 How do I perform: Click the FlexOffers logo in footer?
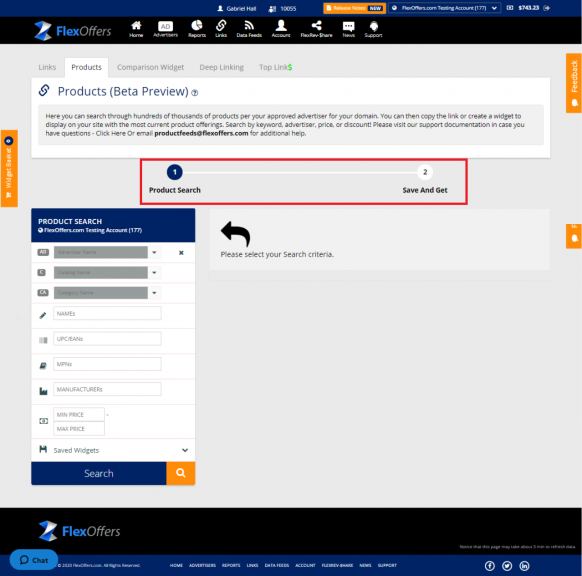(x=79, y=531)
